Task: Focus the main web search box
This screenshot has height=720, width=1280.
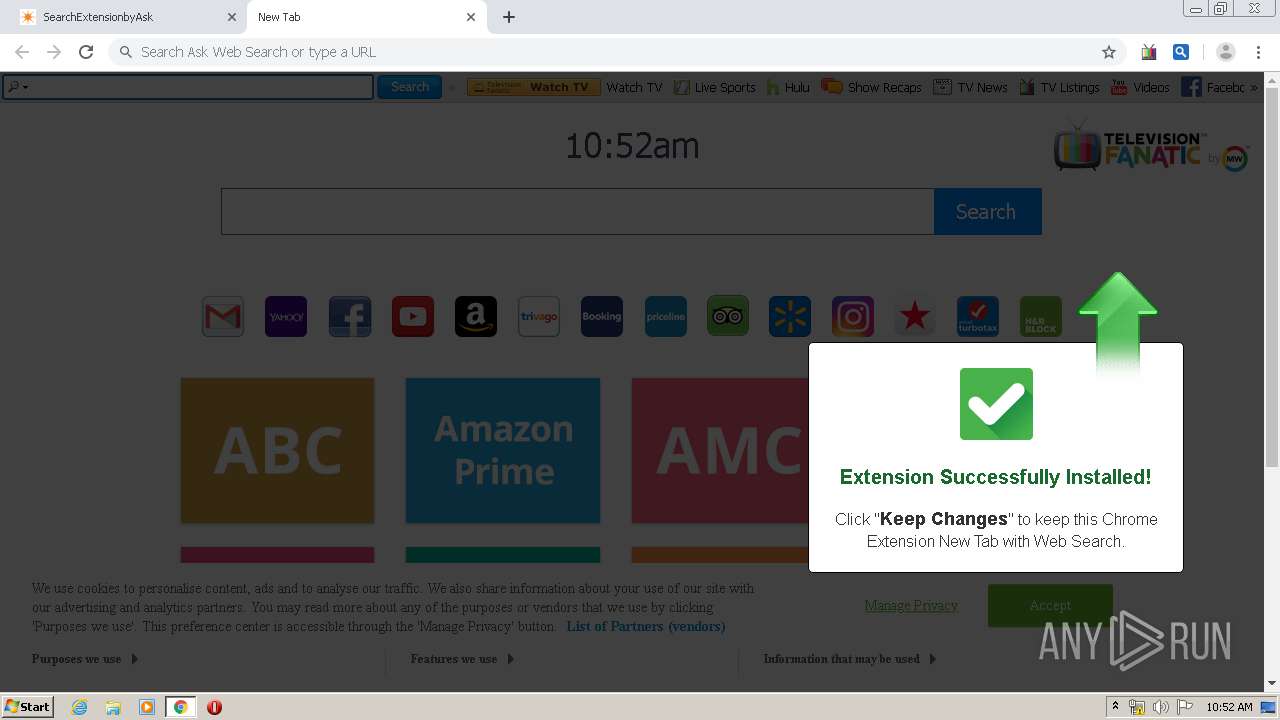Action: click(x=577, y=212)
